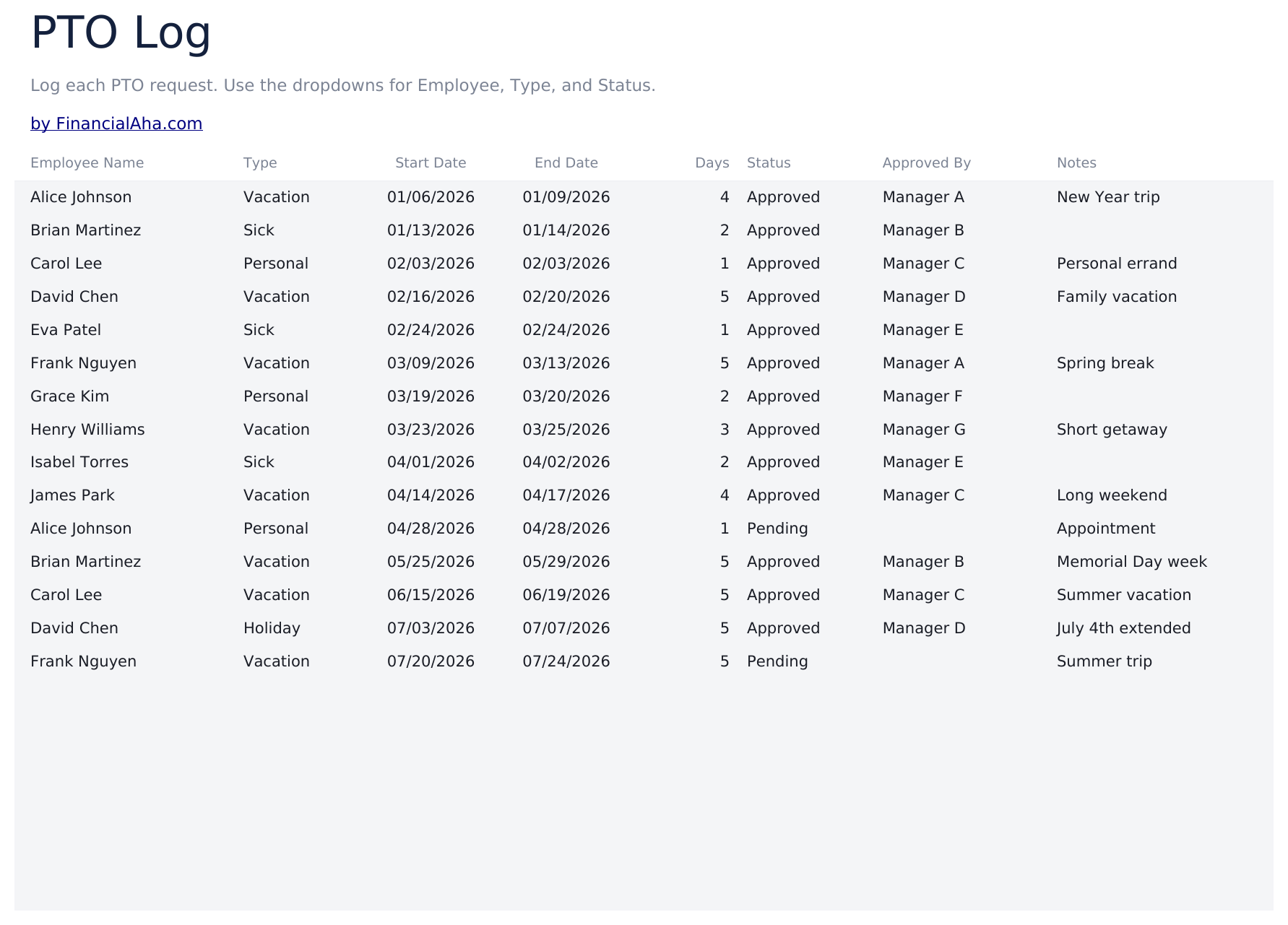
Task: Select the PTO Log title text
Action: click(x=121, y=33)
